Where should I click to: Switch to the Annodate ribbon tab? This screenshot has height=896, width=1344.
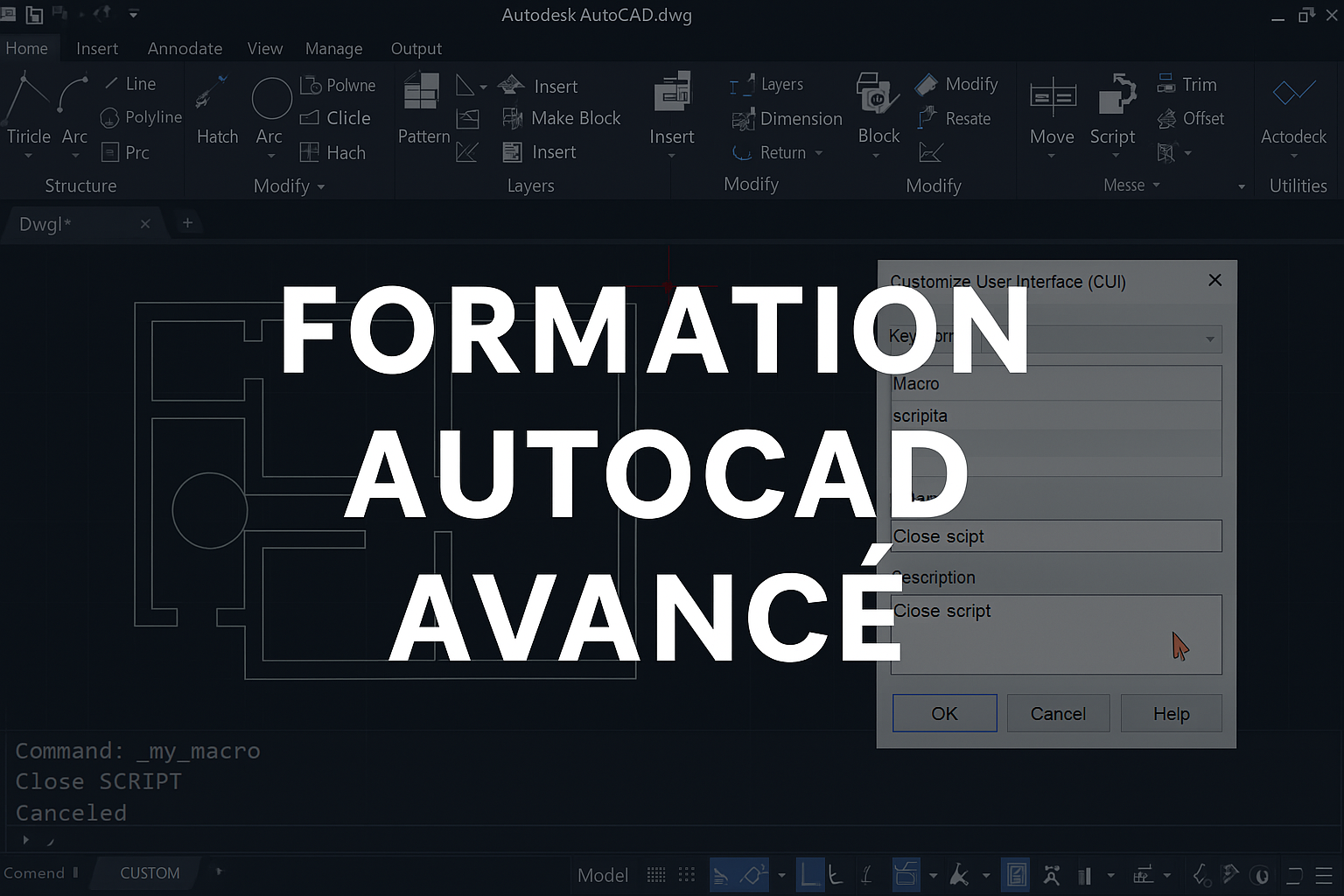point(184,48)
